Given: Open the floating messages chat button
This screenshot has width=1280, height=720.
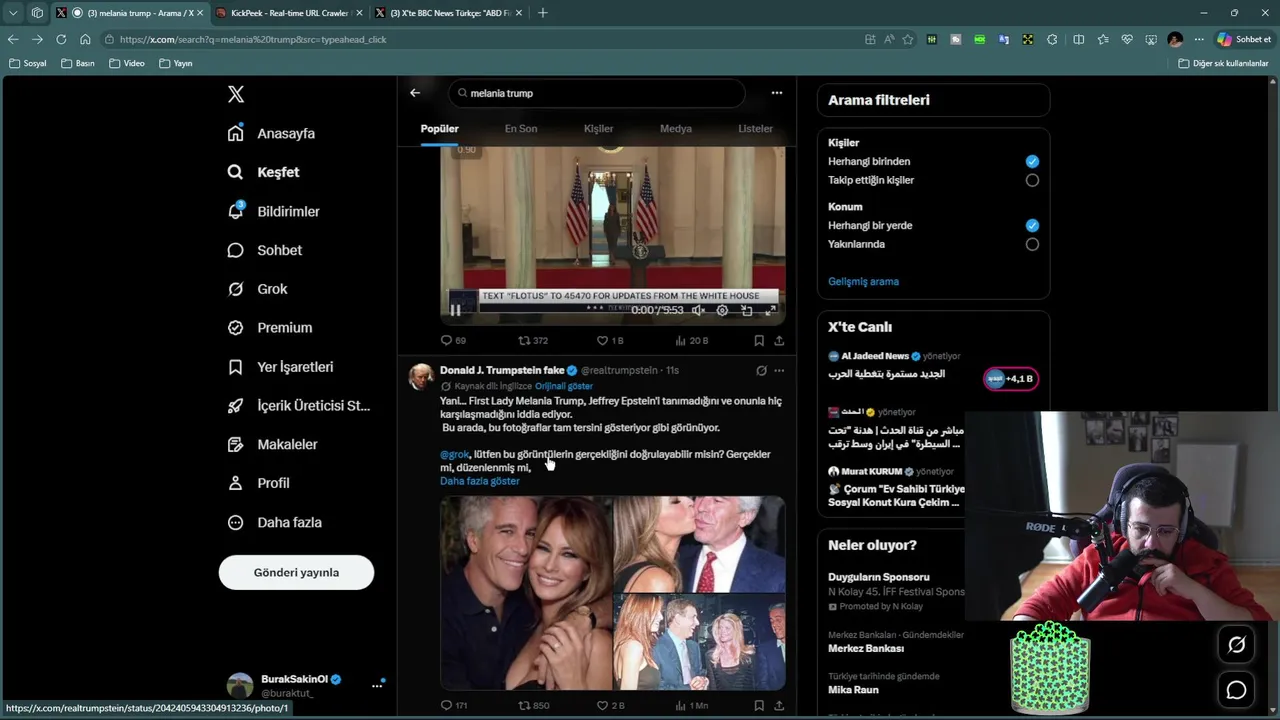Looking at the screenshot, I should [x=1237, y=690].
